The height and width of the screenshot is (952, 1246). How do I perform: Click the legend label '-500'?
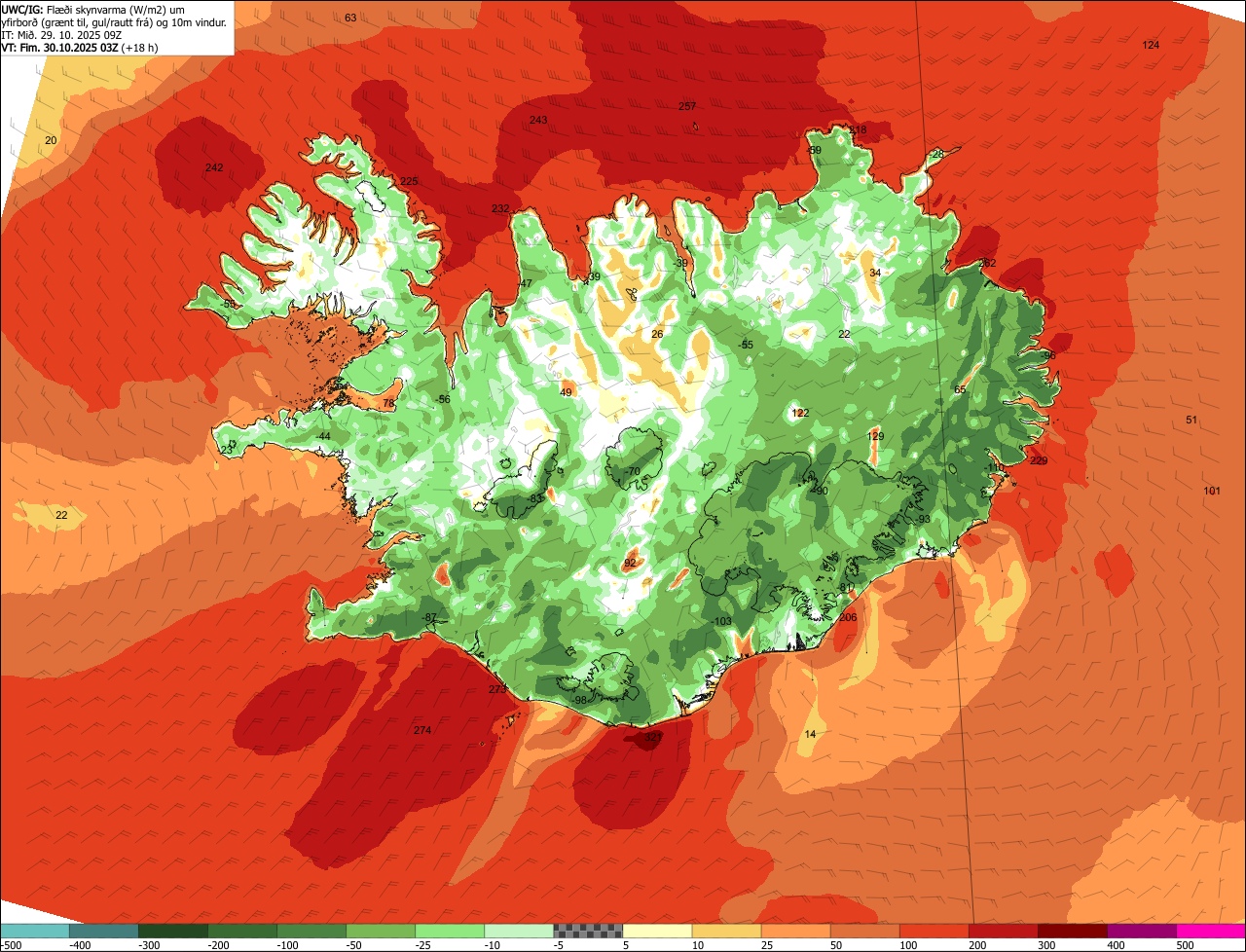click(x=11, y=945)
